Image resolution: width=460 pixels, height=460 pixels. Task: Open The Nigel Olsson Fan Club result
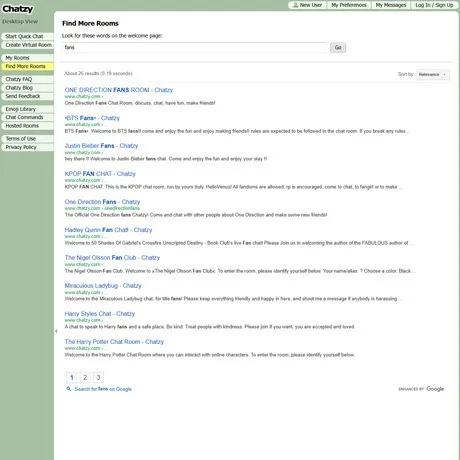112,258
